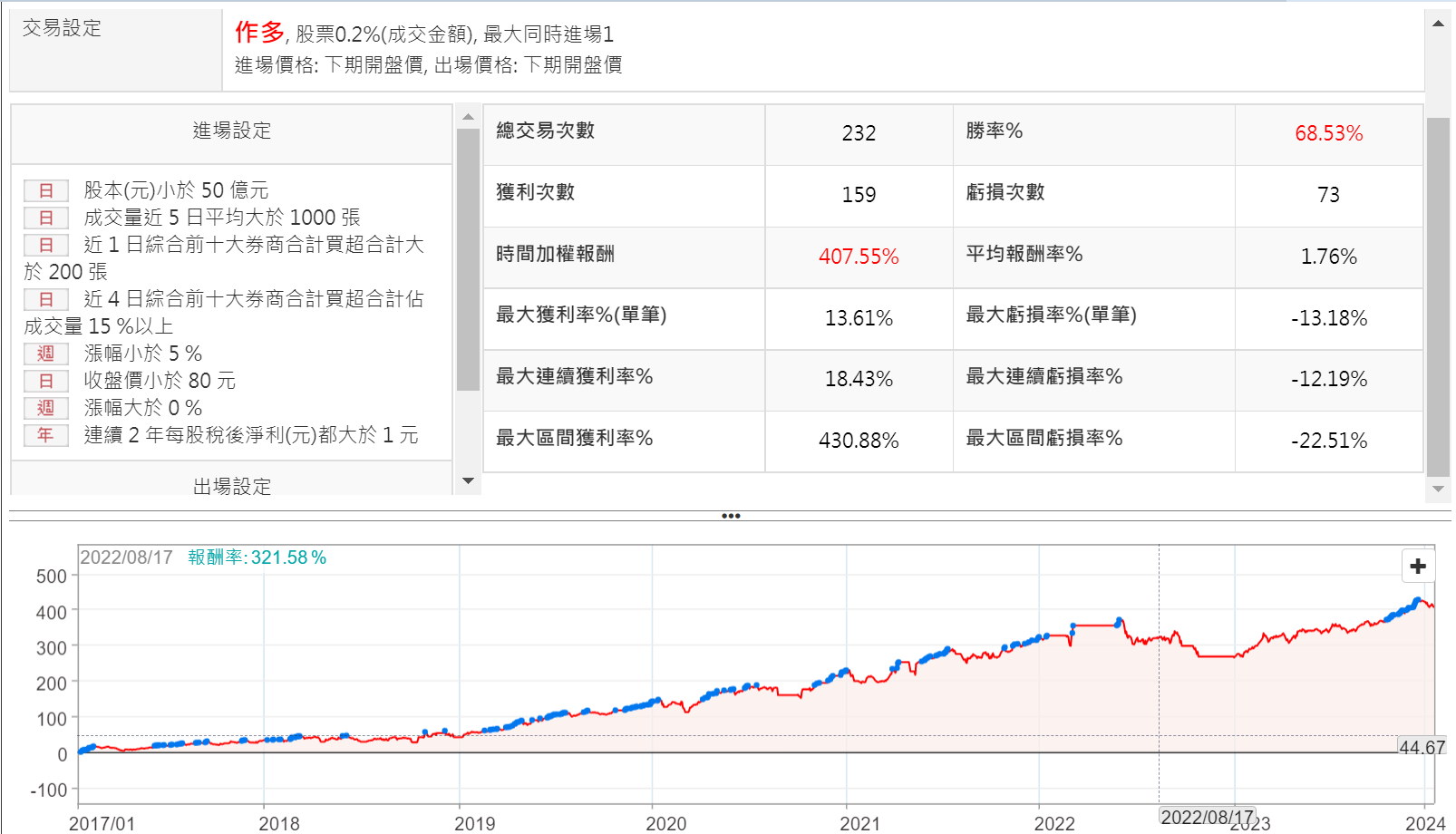Image resolution: width=1456 pixels, height=834 pixels.
Task: Select the 週 badge beside 漲幅小於 5 %
Action: tap(45, 354)
